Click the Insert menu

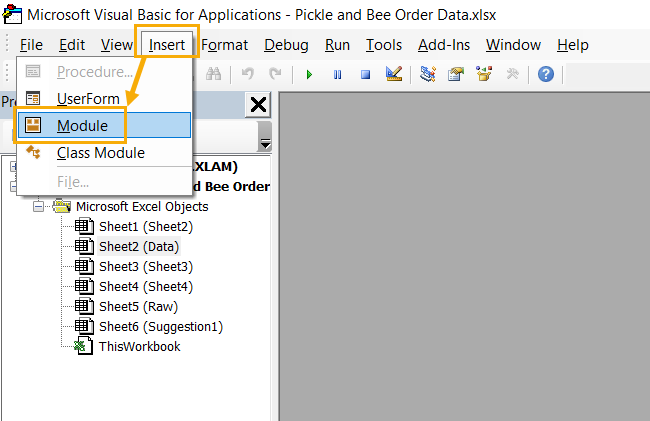pos(167,45)
